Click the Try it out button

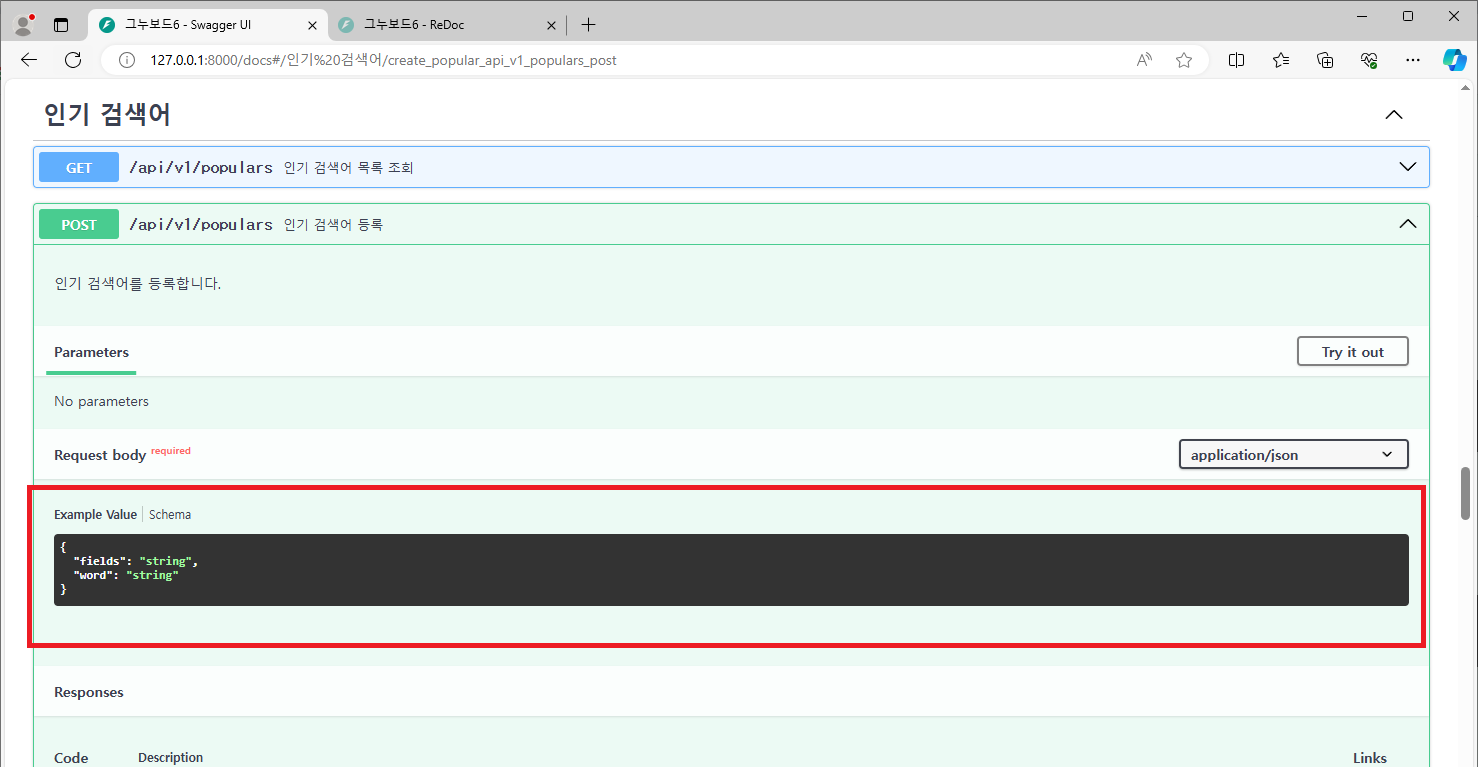(1352, 352)
